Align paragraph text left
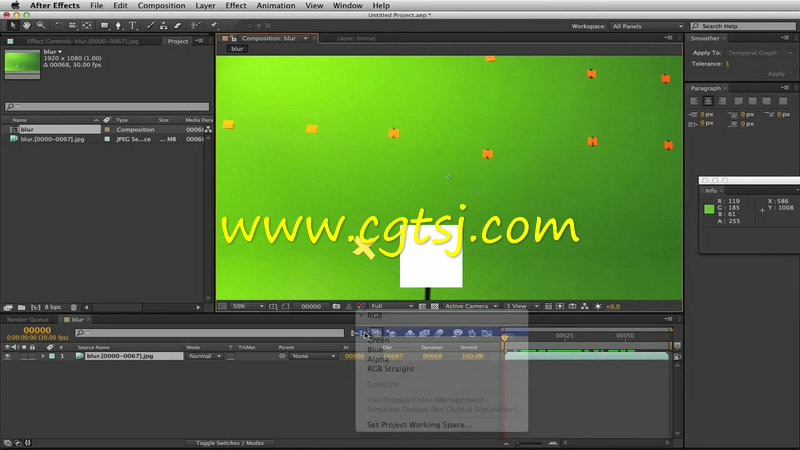Viewport: 800px width, 450px height. [694, 101]
